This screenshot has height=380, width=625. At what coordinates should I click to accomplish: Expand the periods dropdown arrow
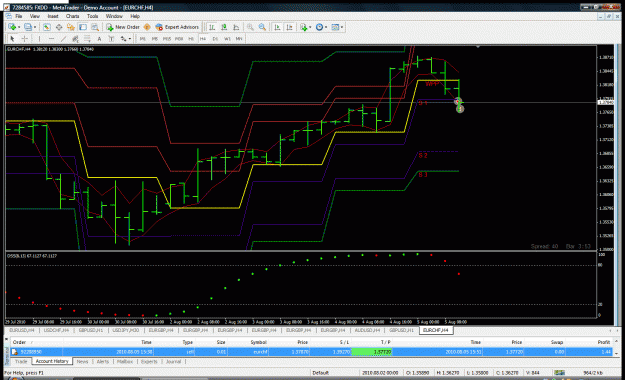[326, 28]
